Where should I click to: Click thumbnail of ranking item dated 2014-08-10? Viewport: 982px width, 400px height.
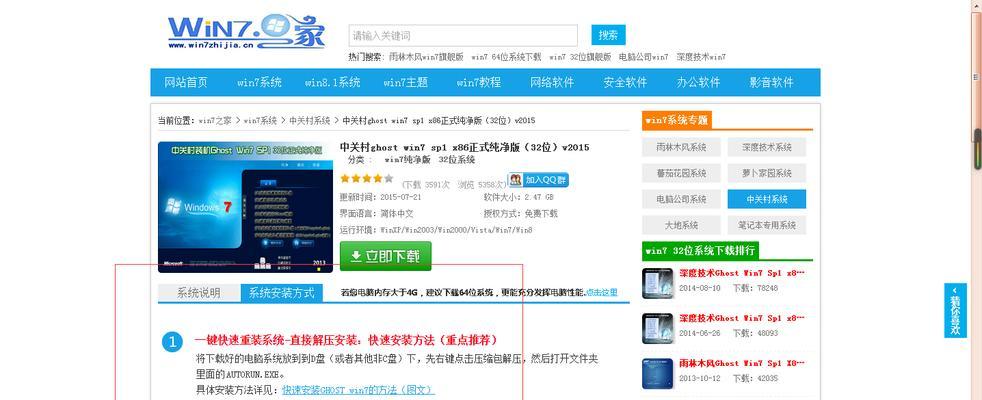click(658, 284)
